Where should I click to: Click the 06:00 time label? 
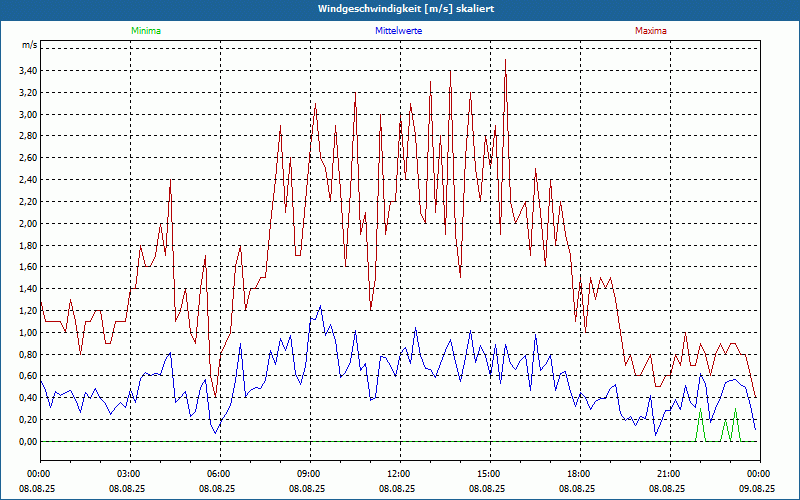click(x=220, y=474)
